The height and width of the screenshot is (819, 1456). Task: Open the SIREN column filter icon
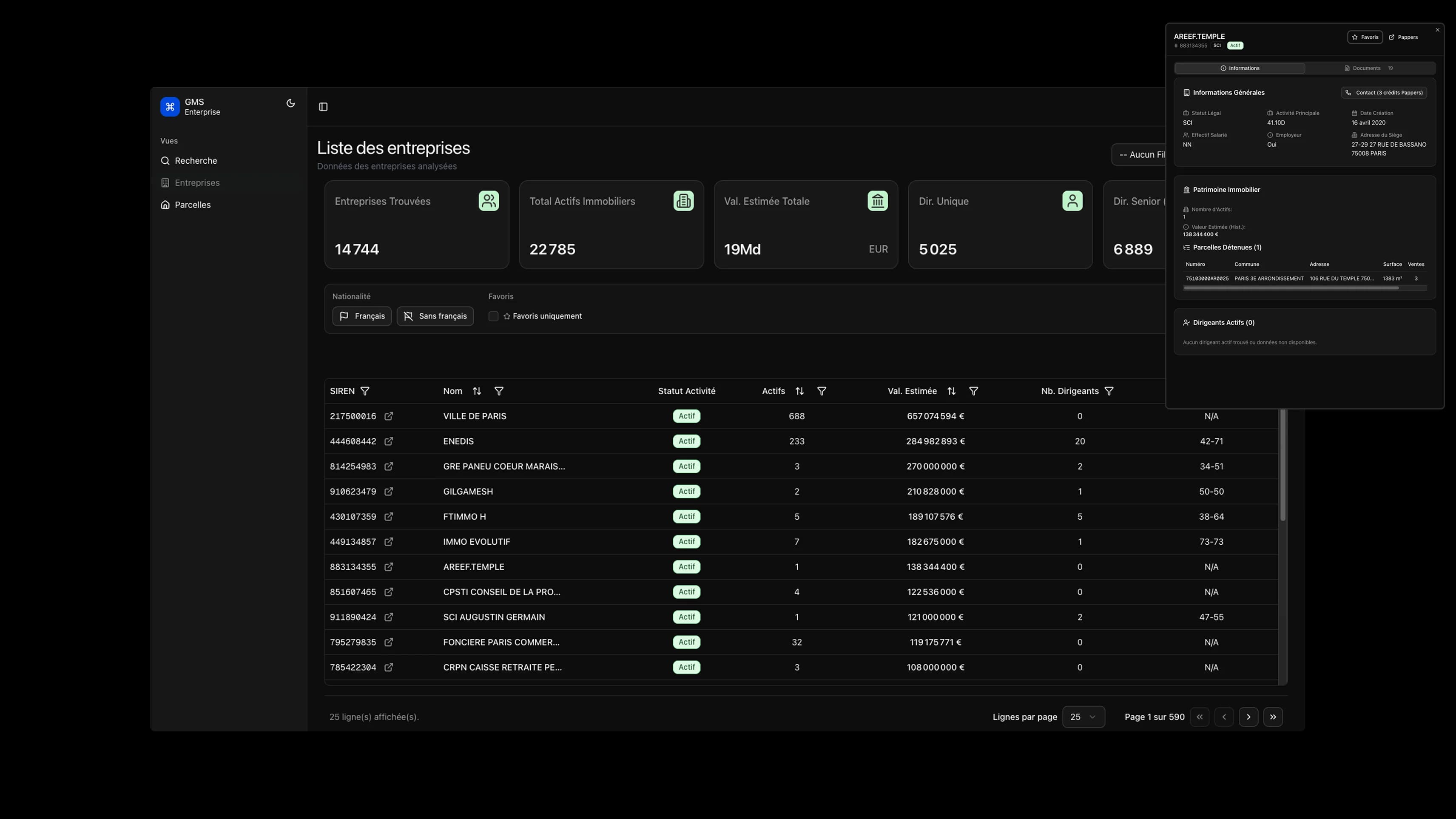(x=365, y=390)
